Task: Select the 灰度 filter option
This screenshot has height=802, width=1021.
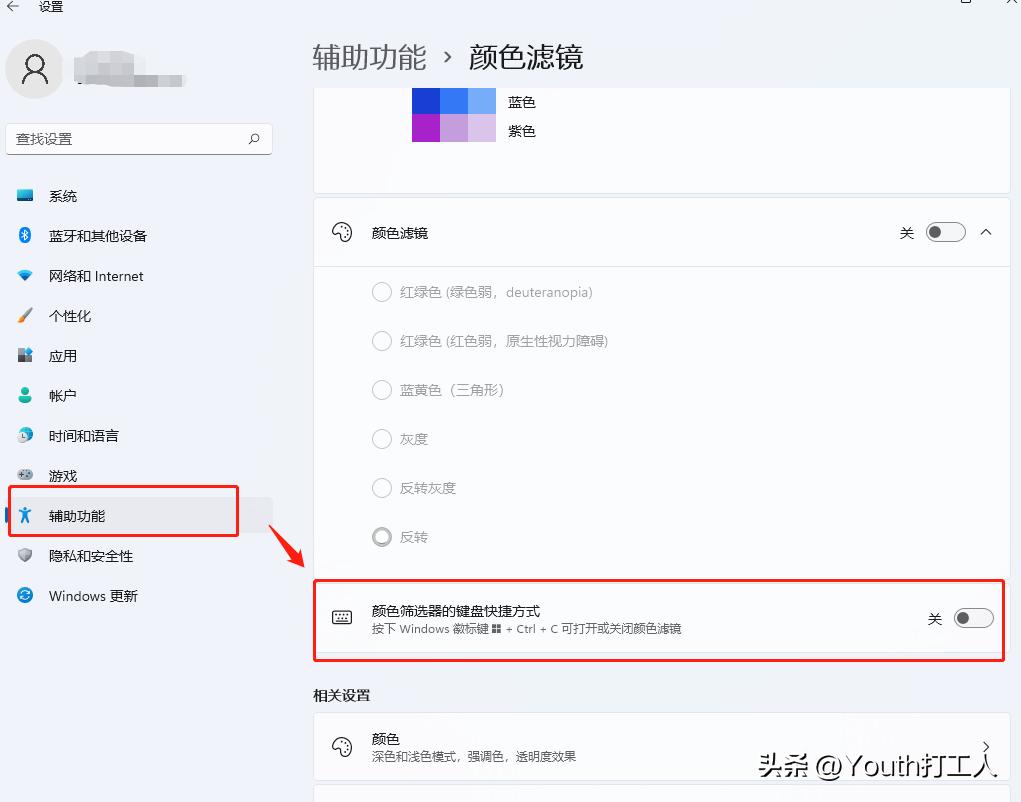Action: pos(381,439)
